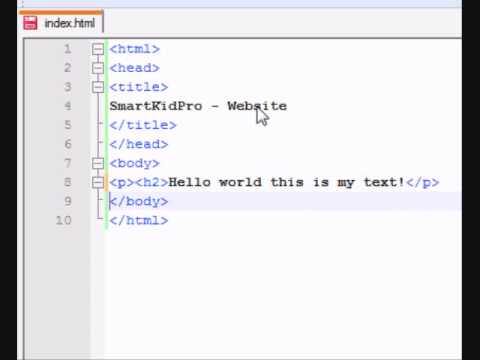Viewport: 480px width, 360px height.
Task: Click the word Website on line 4
Action: 257,106
